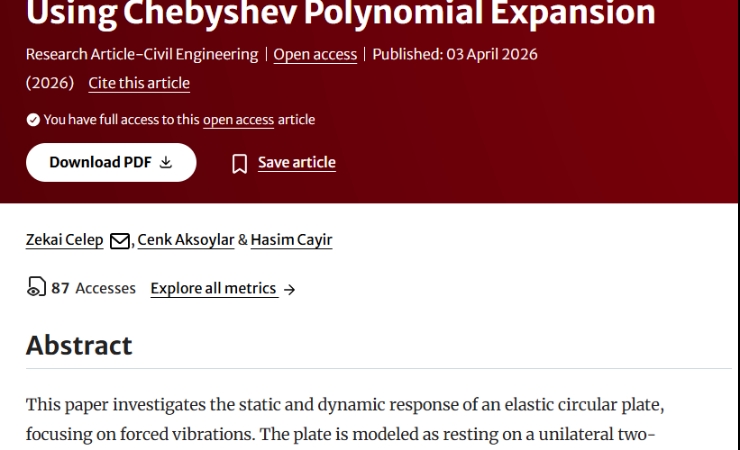740x450 pixels.
Task: Click the Abstract section heading
Action: click(x=79, y=345)
